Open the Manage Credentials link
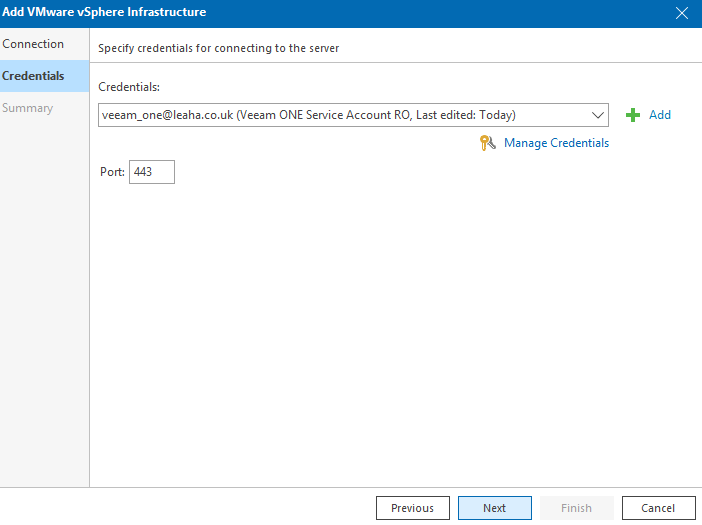 [556, 143]
